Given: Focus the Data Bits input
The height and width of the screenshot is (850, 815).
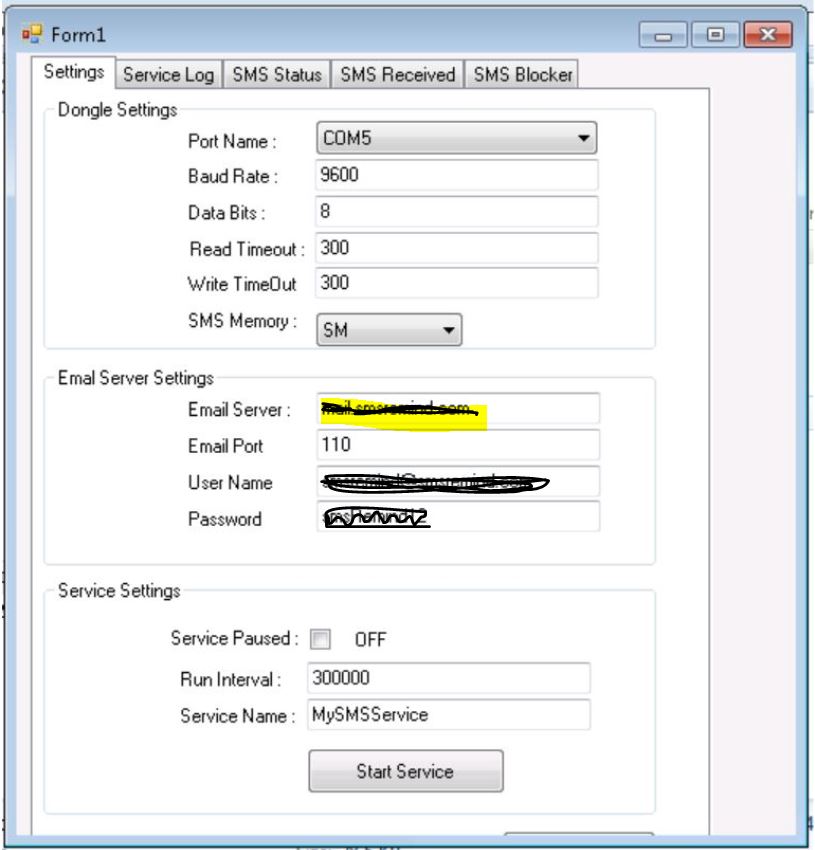Looking at the screenshot, I should click(456, 212).
